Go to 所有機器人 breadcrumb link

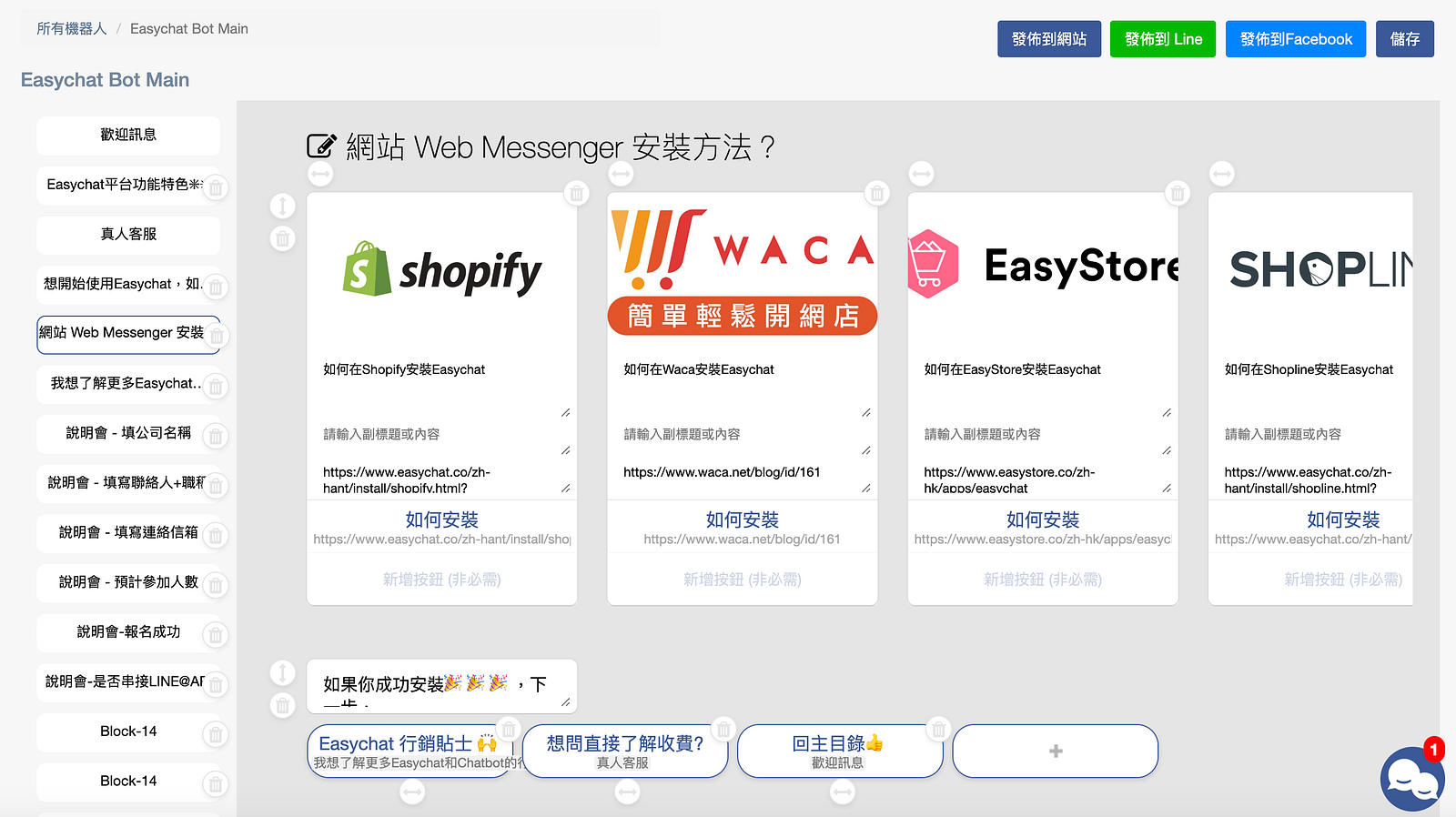click(72, 29)
